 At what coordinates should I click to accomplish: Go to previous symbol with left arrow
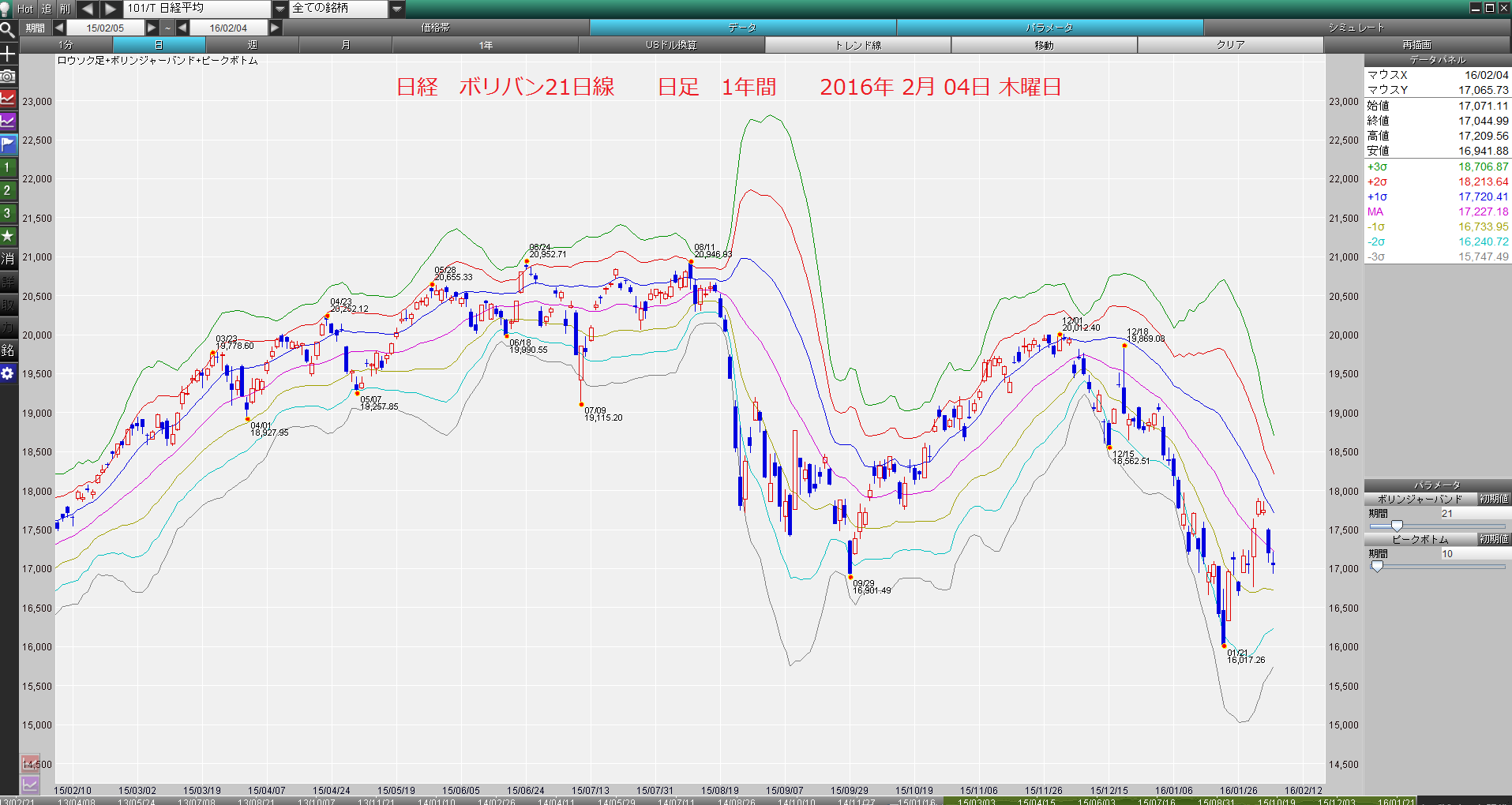point(87,9)
